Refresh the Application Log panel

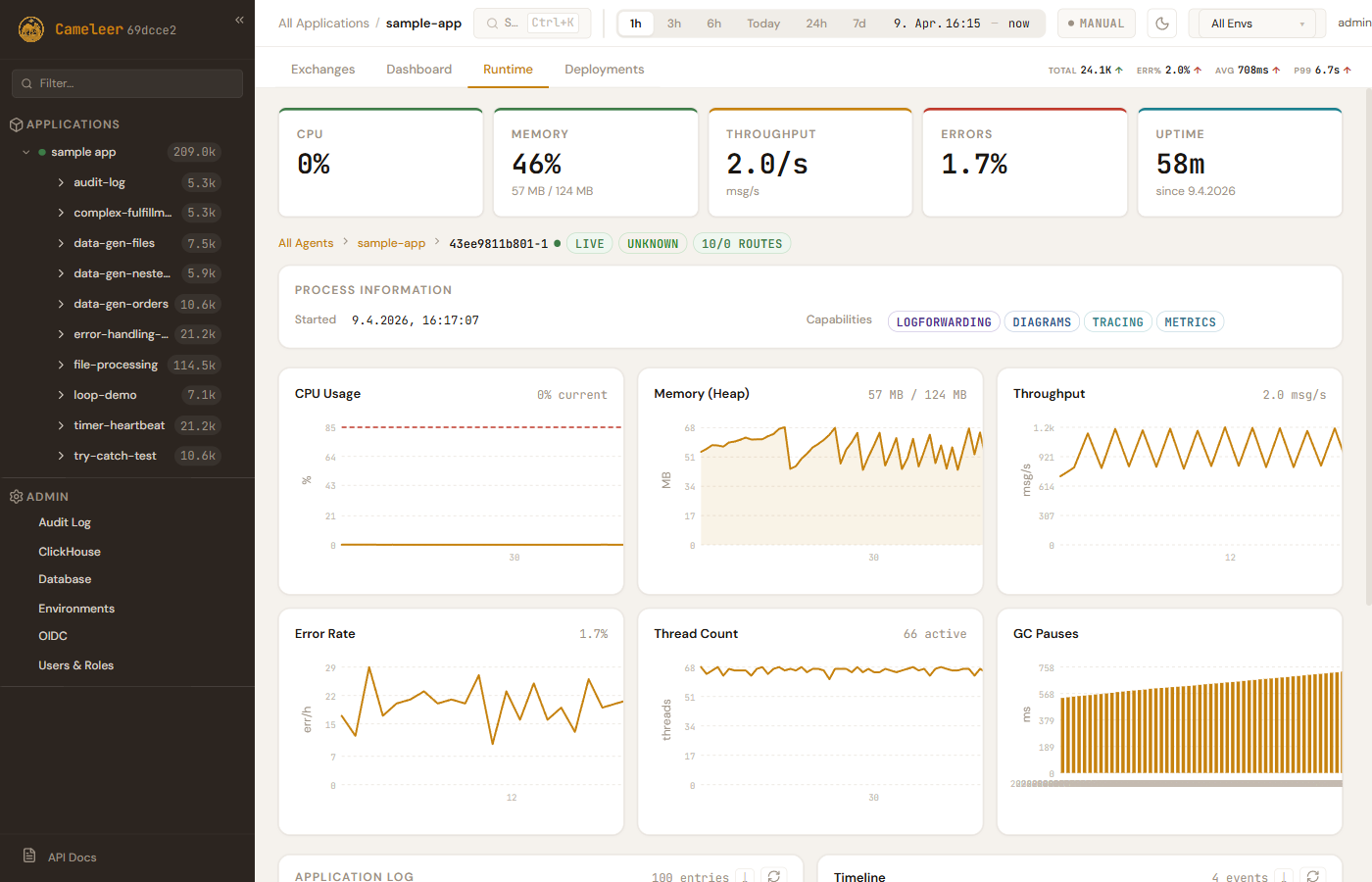(774, 876)
